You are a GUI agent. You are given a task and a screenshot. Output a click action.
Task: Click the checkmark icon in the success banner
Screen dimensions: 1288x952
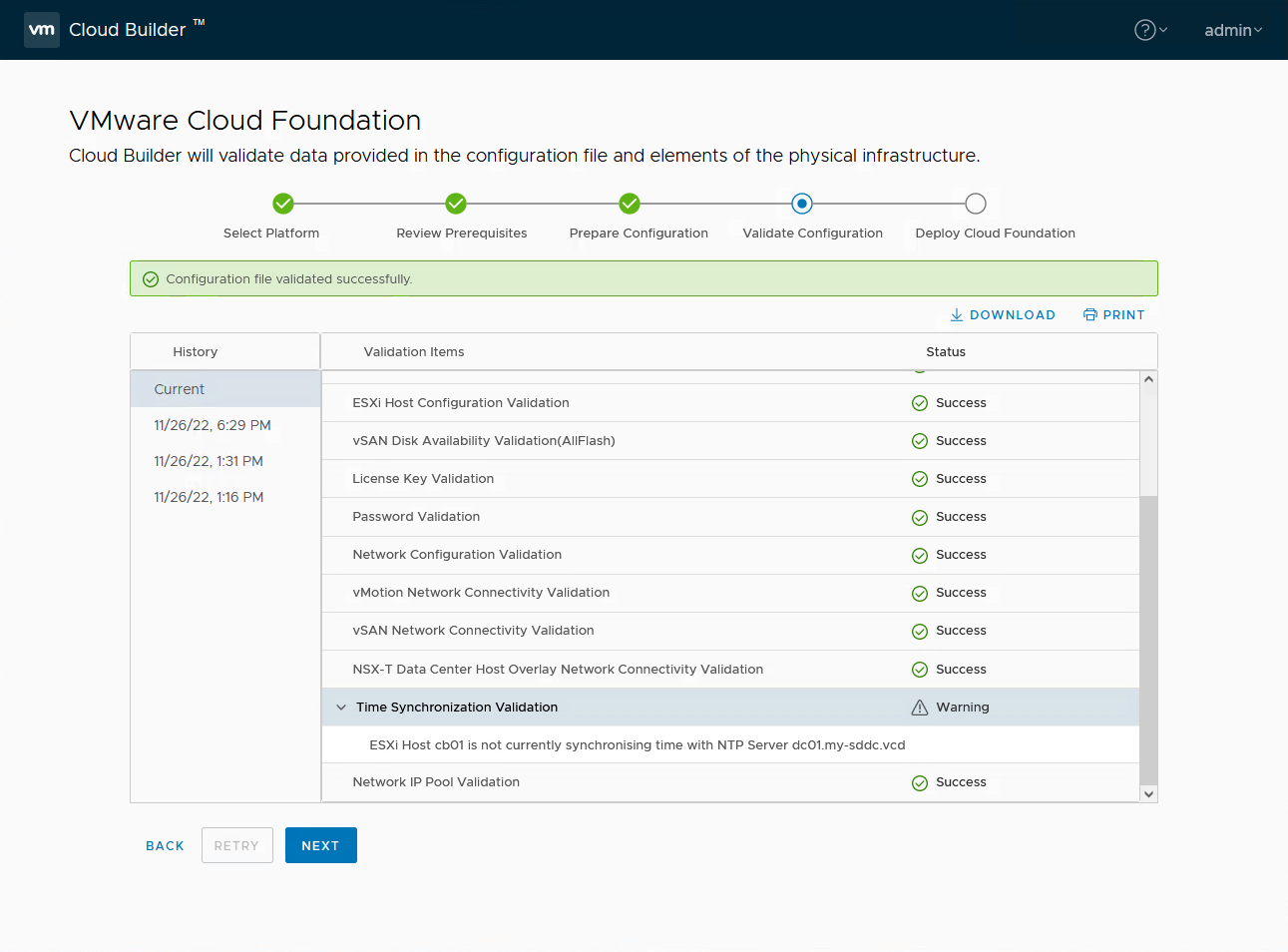(x=151, y=278)
